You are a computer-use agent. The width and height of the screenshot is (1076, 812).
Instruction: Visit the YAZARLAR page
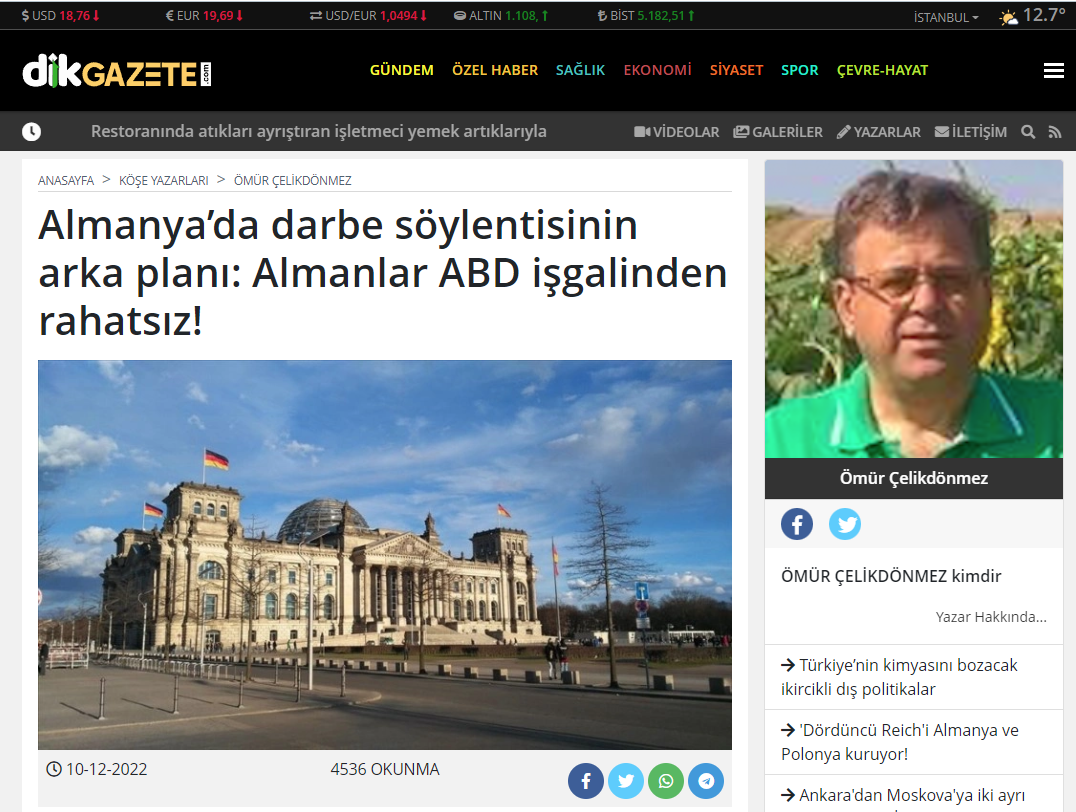(879, 132)
